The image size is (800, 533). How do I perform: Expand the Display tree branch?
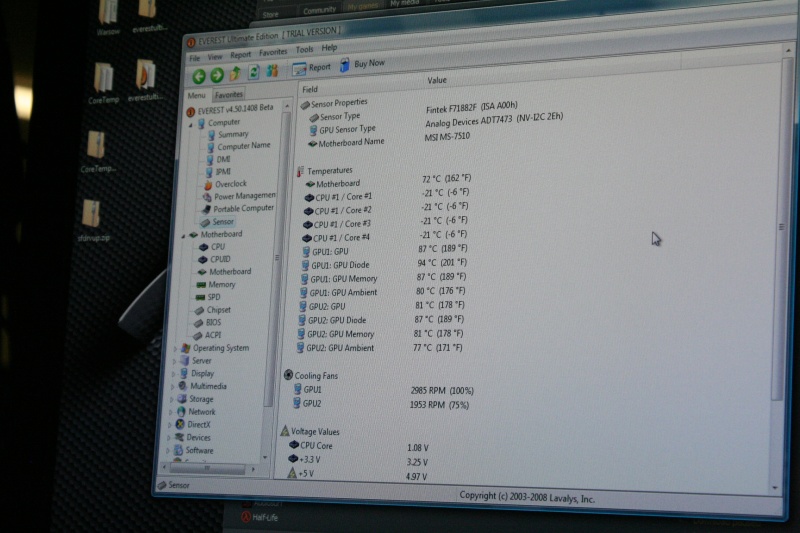pyautogui.click(x=173, y=375)
